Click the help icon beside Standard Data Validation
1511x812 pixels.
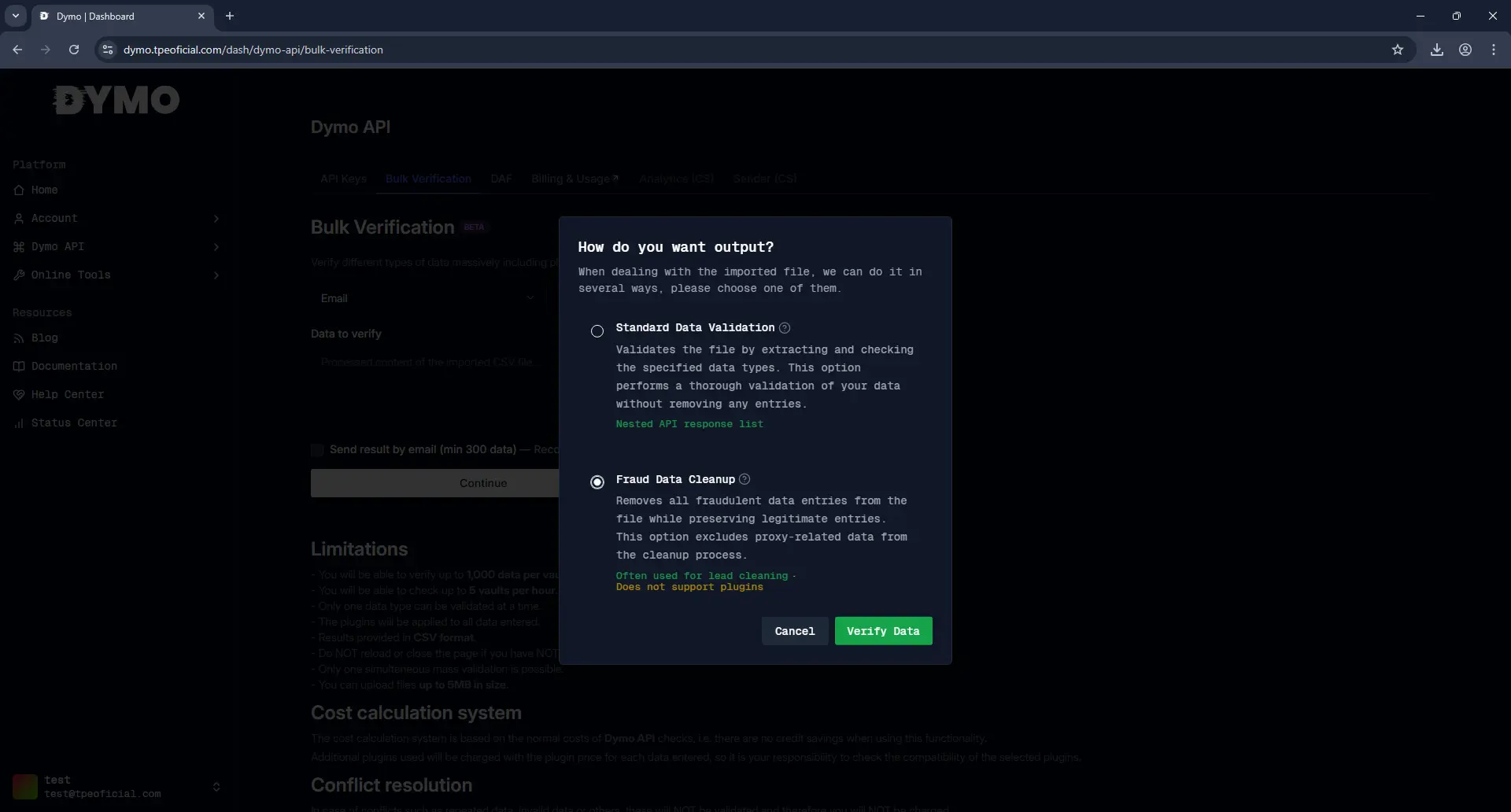point(784,328)
